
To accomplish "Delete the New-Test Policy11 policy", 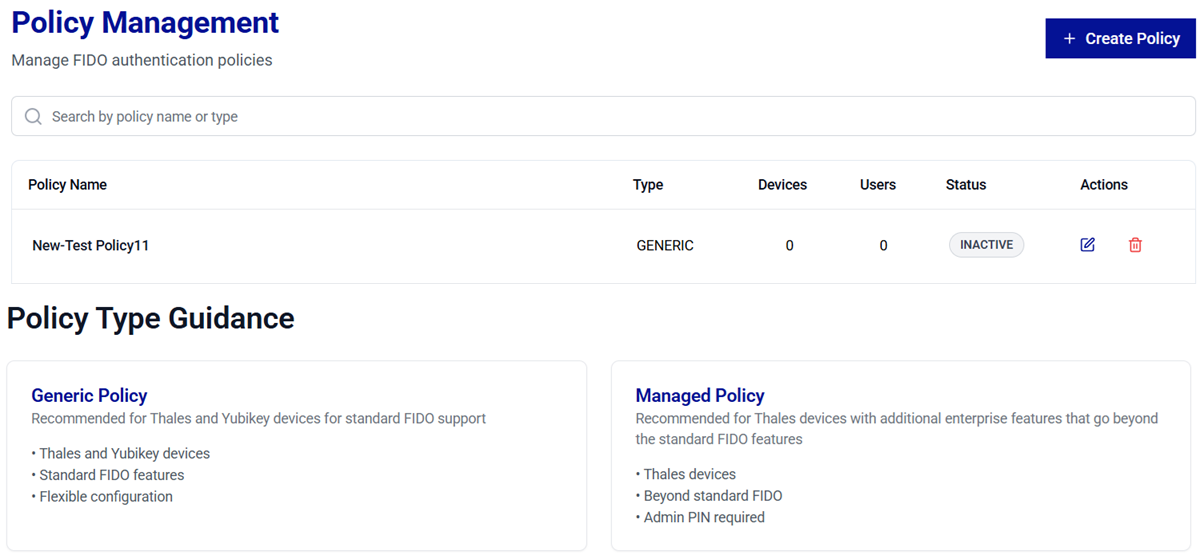I will (x=1135, y=245).
